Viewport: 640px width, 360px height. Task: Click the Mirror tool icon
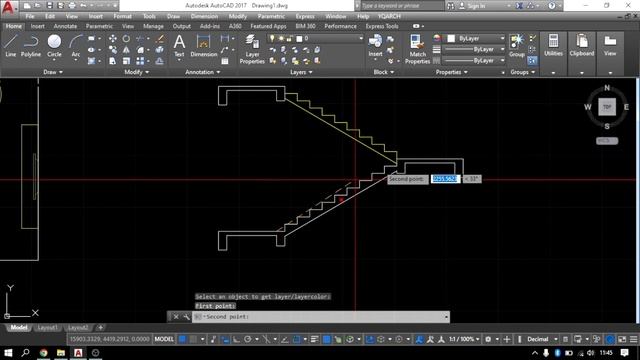point(126,50)
